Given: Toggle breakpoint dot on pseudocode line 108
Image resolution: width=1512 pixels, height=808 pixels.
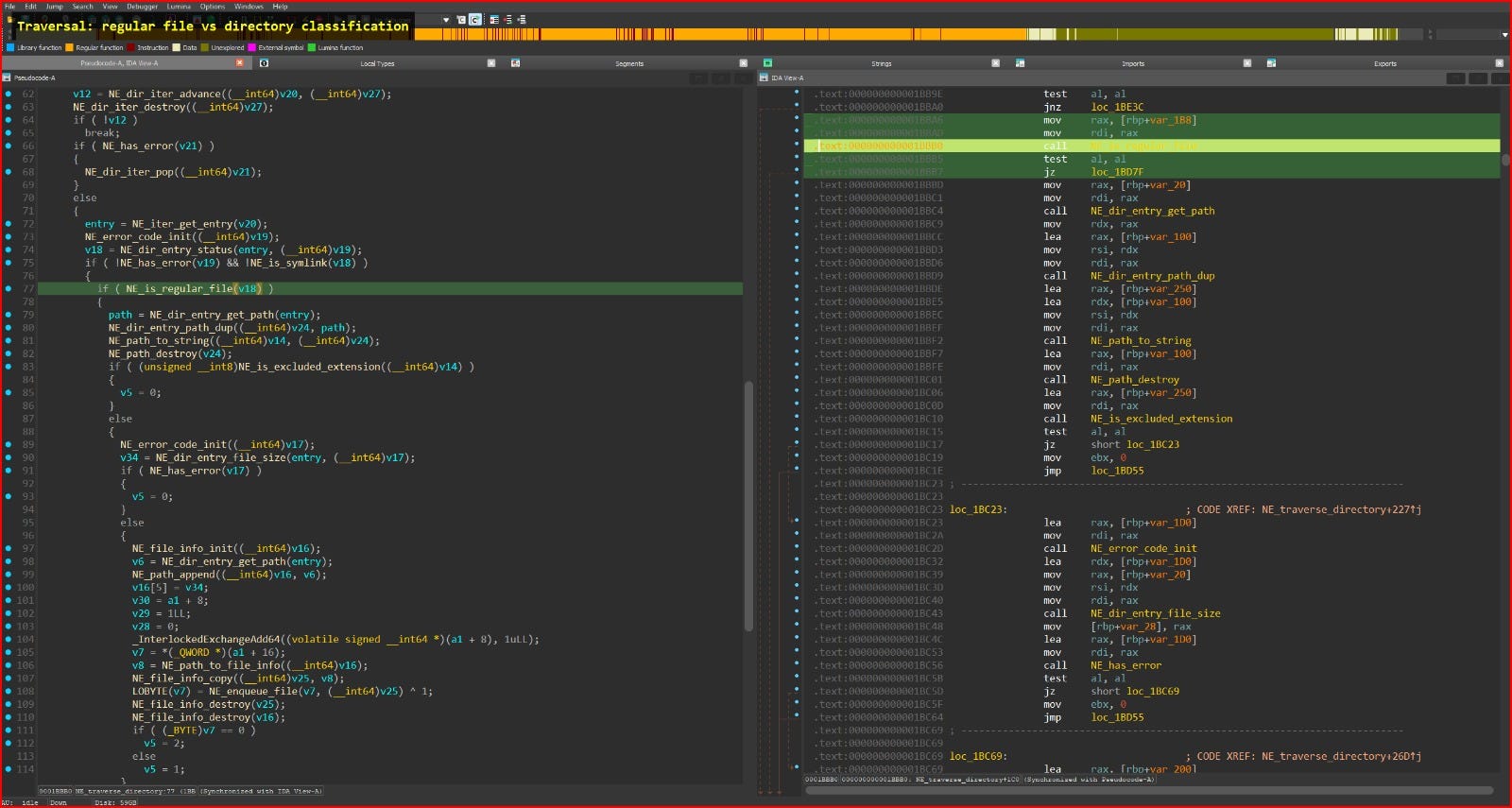Looking at the screenshot, I should coord(9,691).
